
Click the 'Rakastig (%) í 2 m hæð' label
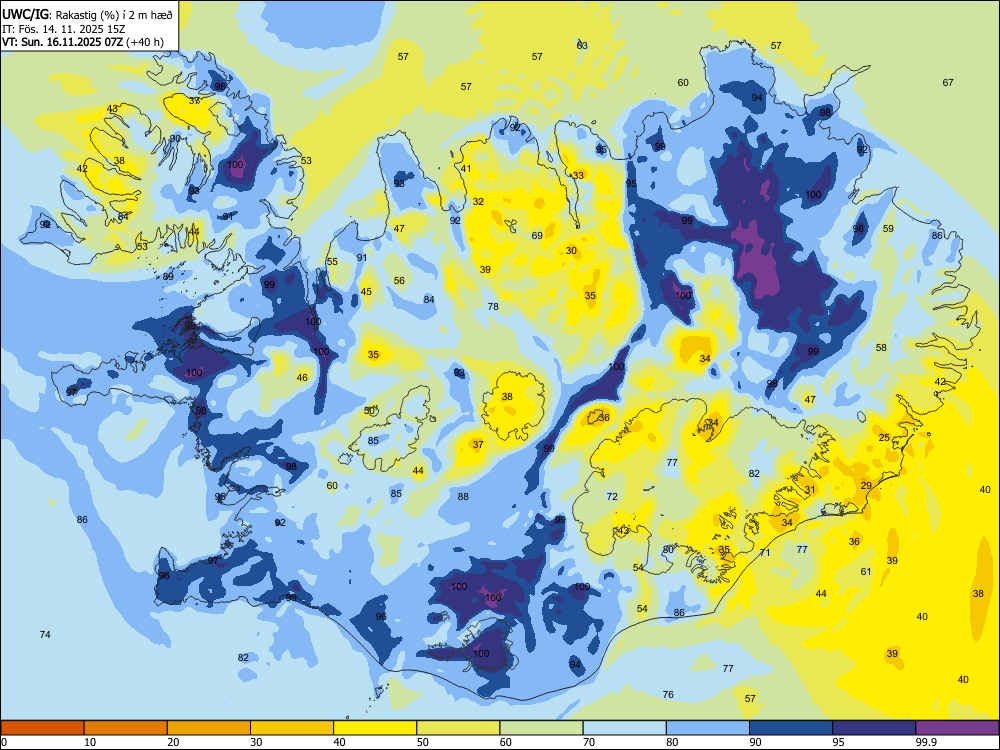tap(114, 14)
